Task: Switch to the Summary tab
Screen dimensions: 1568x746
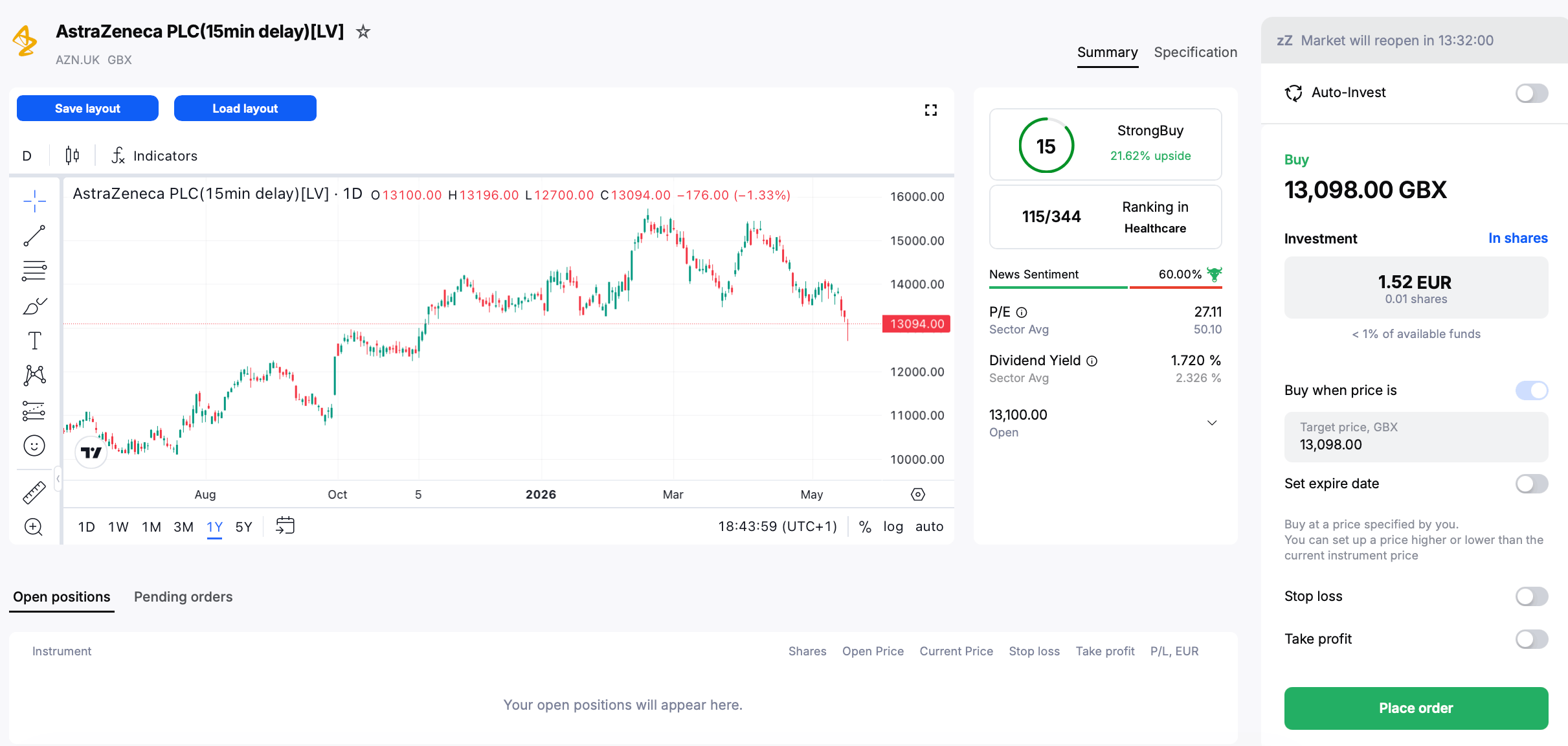Action: pos(1108,52)
